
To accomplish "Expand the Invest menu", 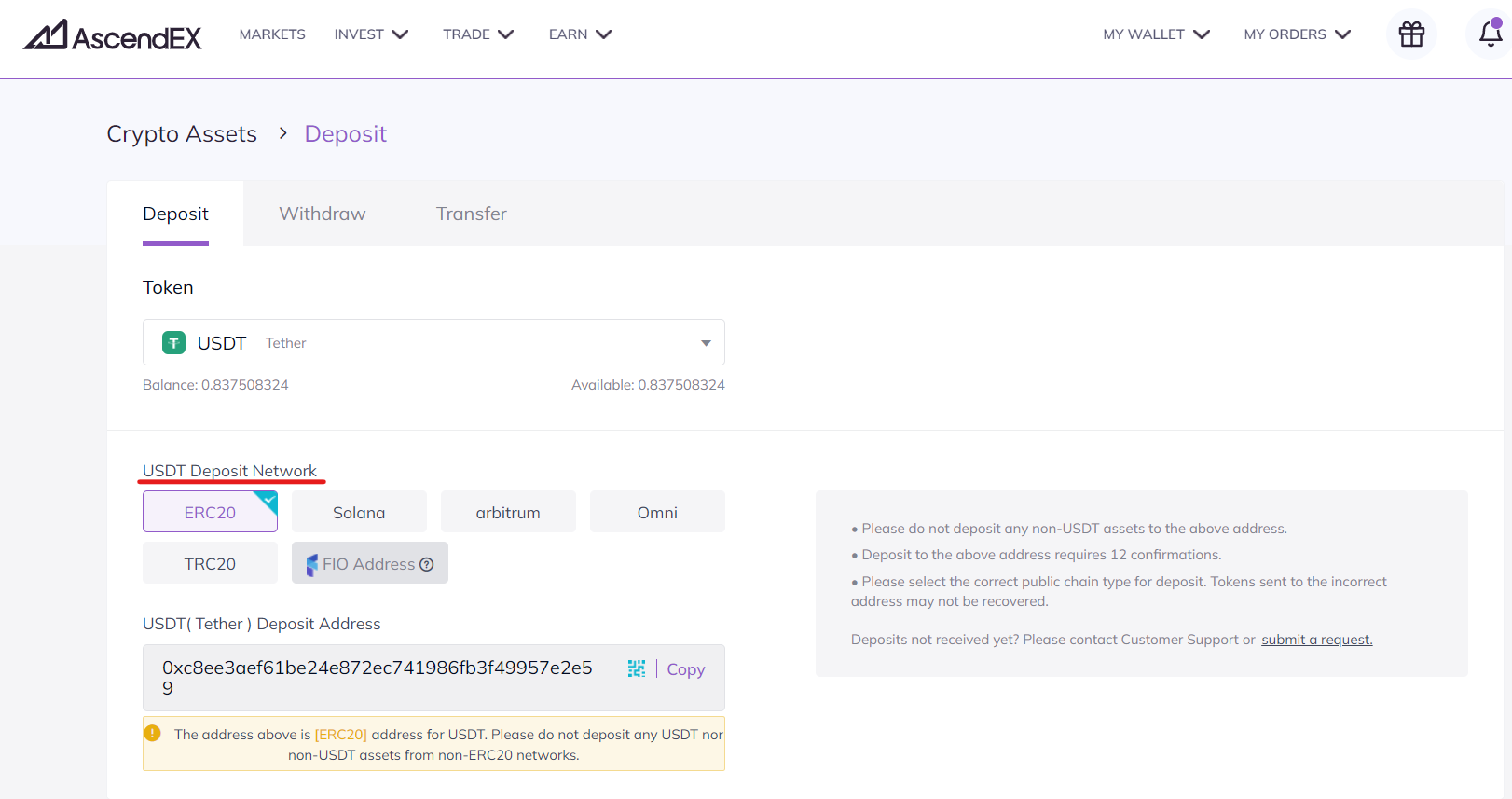I will click(371, 34).
